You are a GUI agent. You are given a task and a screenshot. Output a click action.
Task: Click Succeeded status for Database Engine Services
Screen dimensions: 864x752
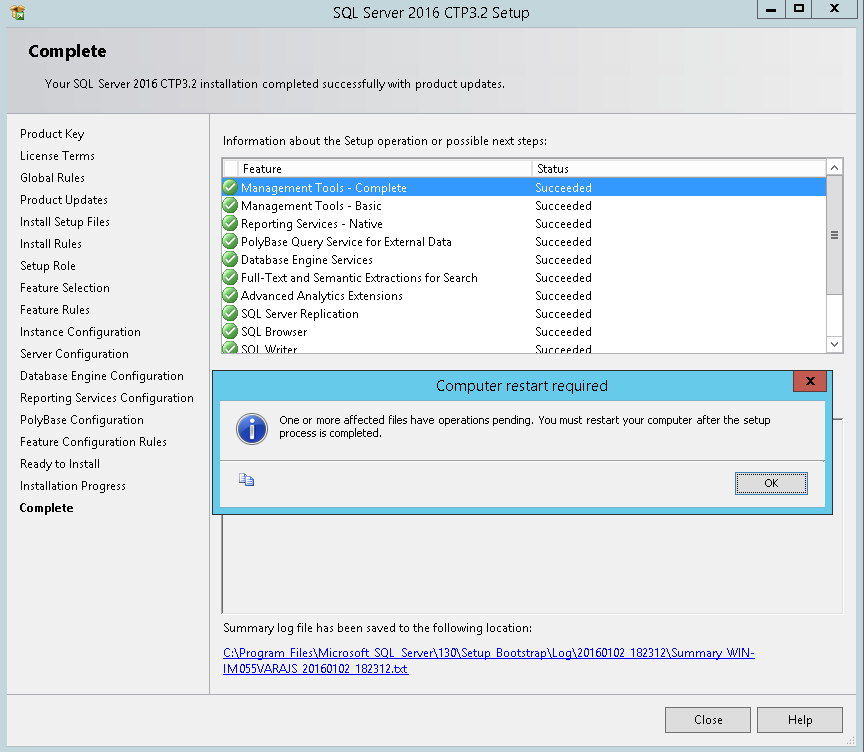[563, 259]
